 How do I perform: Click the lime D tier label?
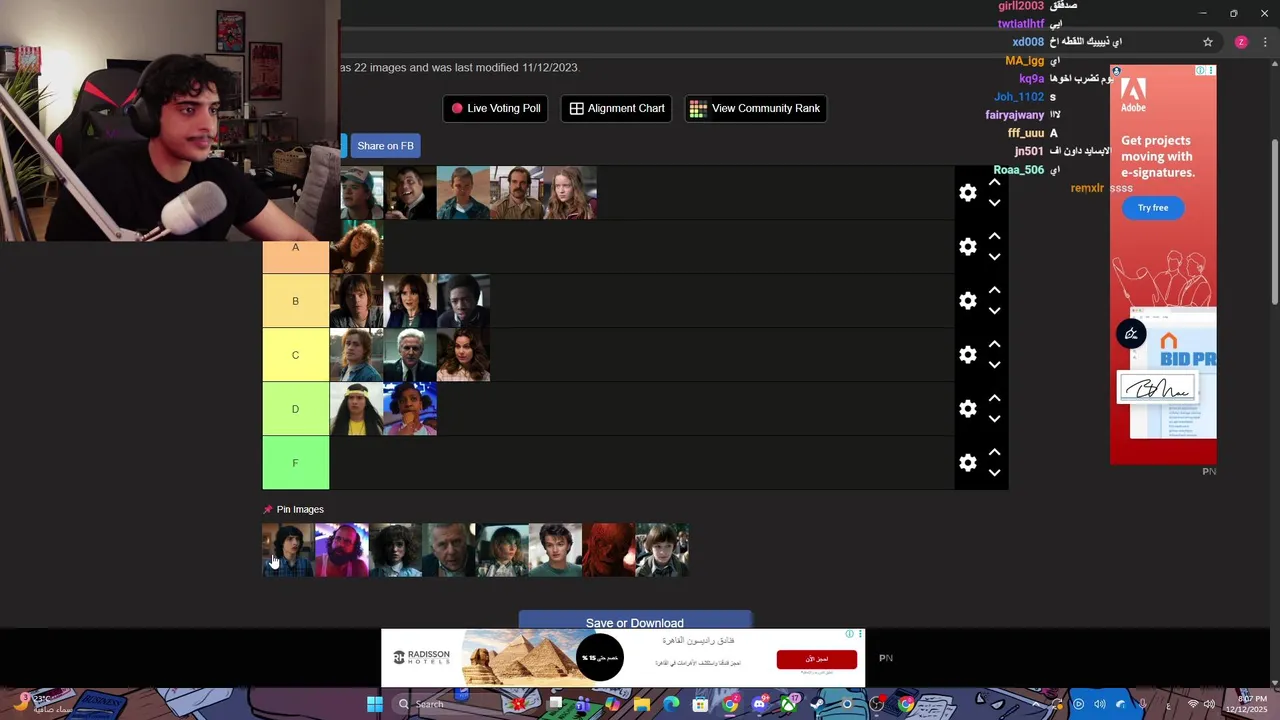click(295, 409)
